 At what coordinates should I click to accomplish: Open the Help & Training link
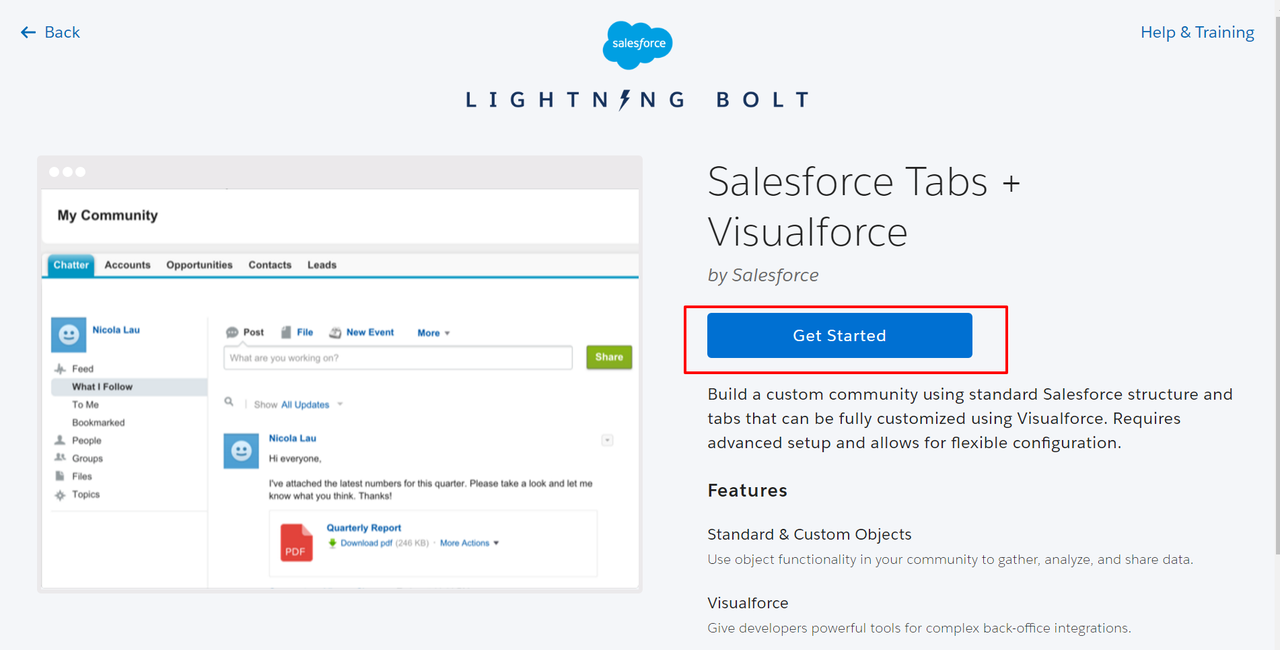(1197, 32)
